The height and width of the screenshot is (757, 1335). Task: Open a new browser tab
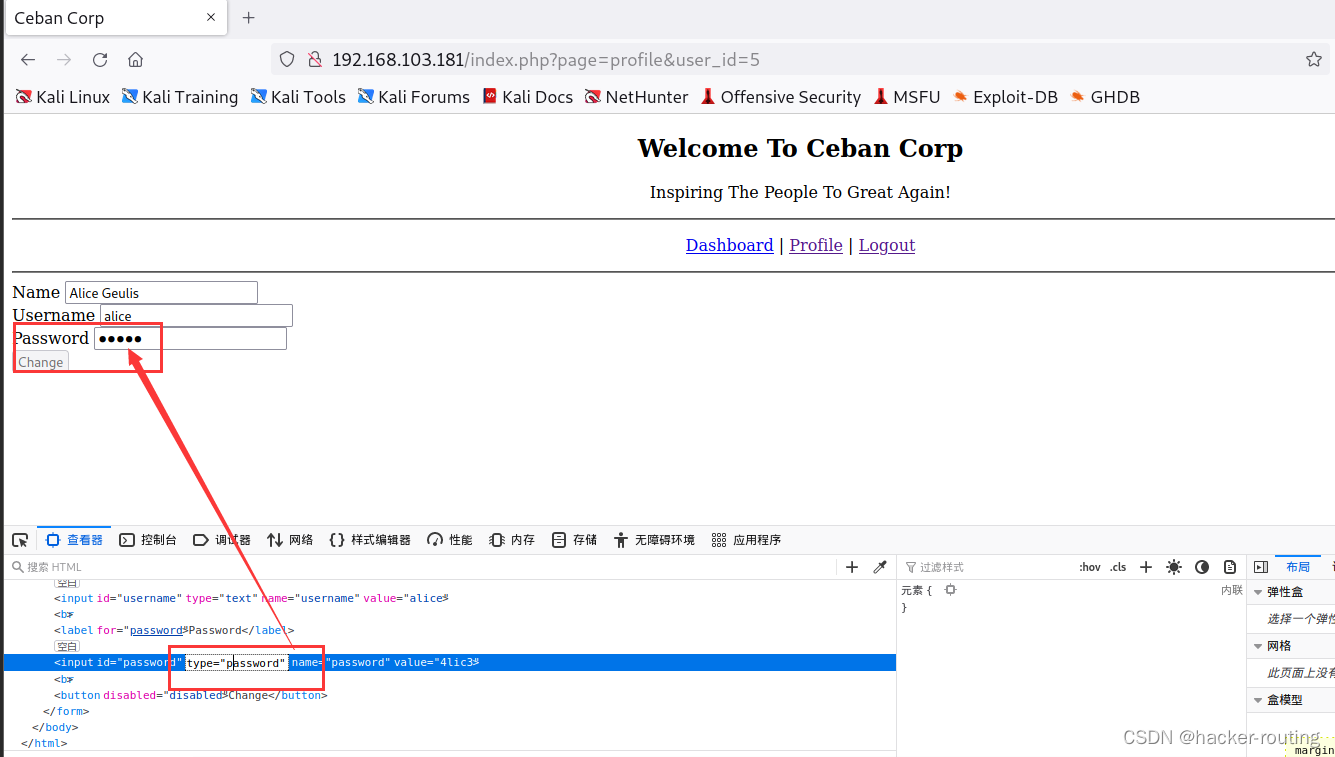point(249,18)
